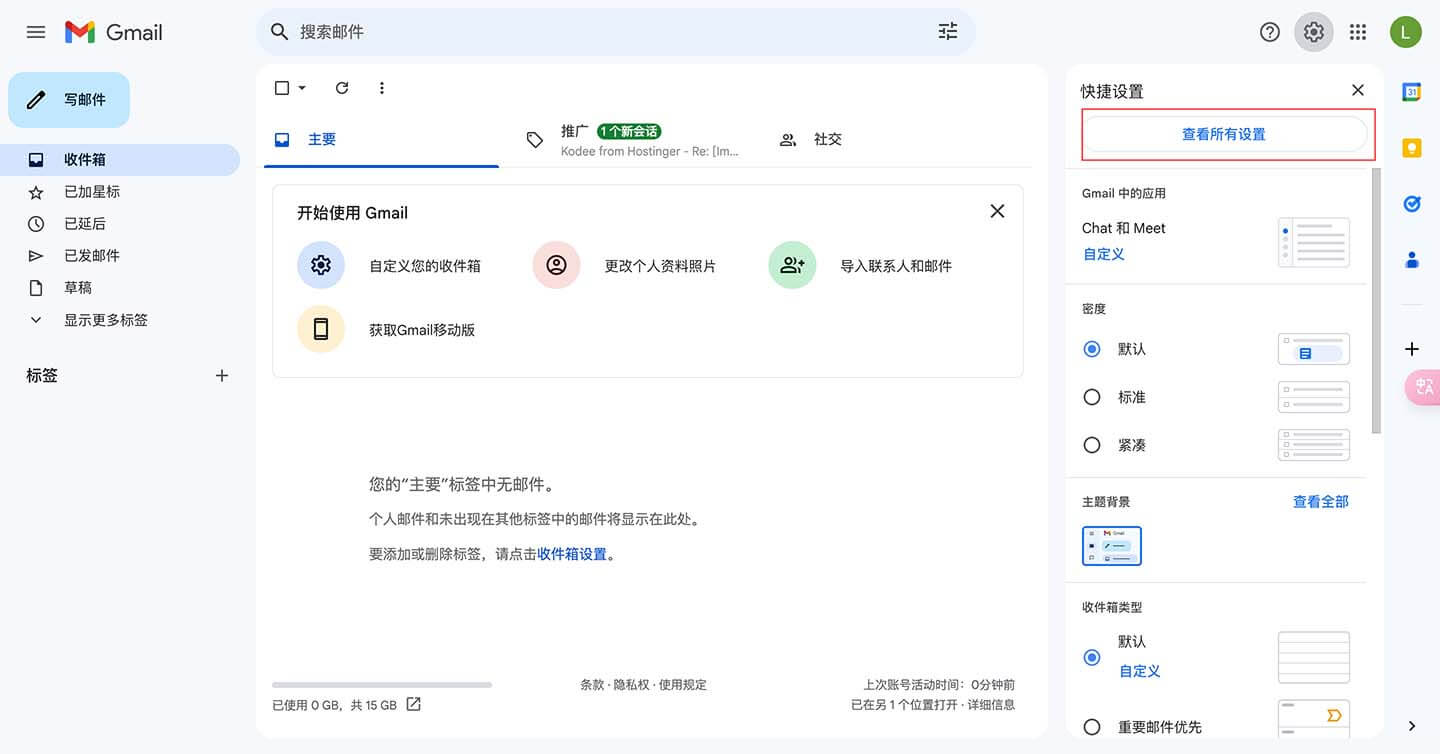This screenshot has width=1440, height=754.
Task: Tick the select all messages checkbox
Action: point(282,88)
